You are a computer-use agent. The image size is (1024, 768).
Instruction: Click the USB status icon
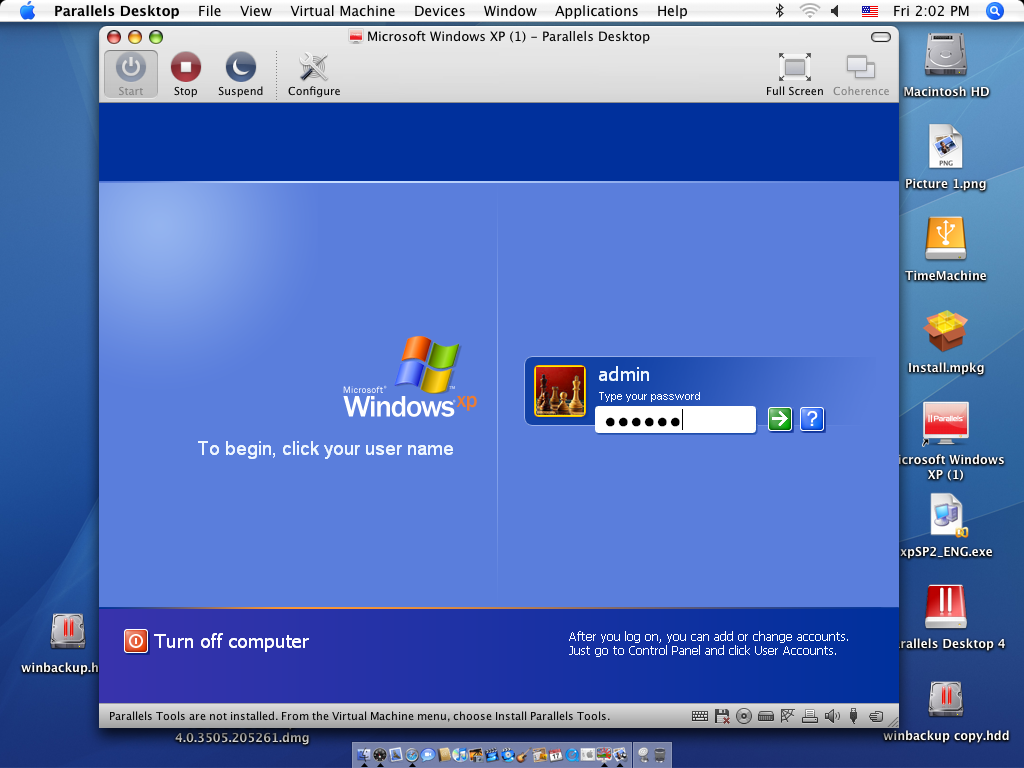(x=854, y=716)
